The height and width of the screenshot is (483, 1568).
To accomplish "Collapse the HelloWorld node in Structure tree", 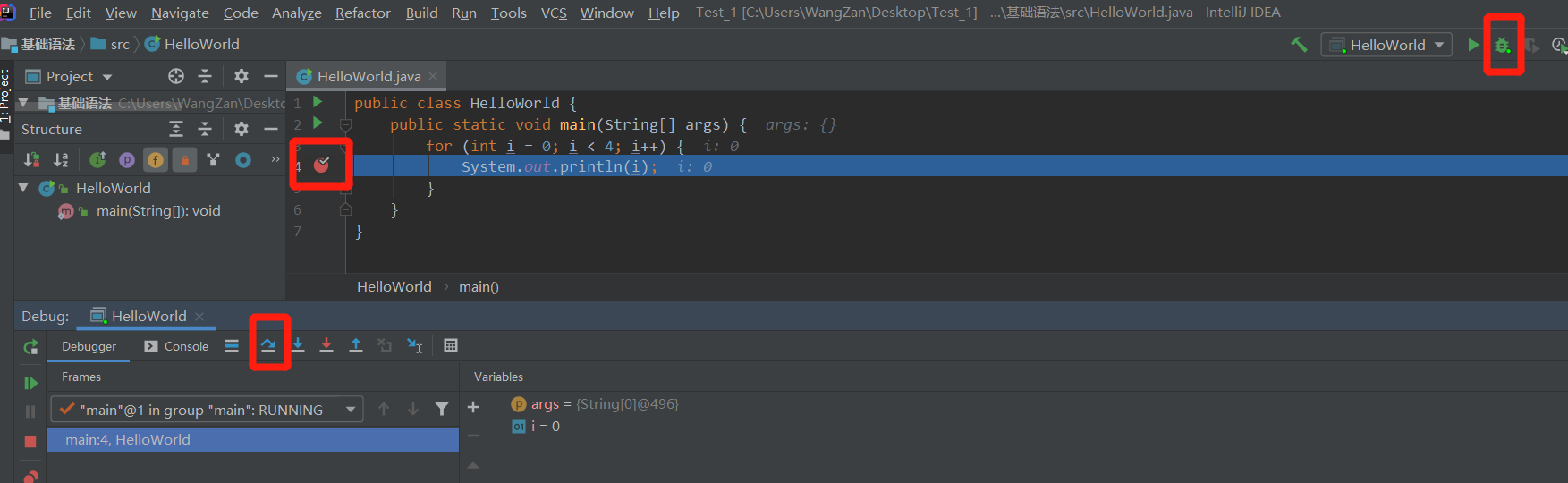I will 23,188.
